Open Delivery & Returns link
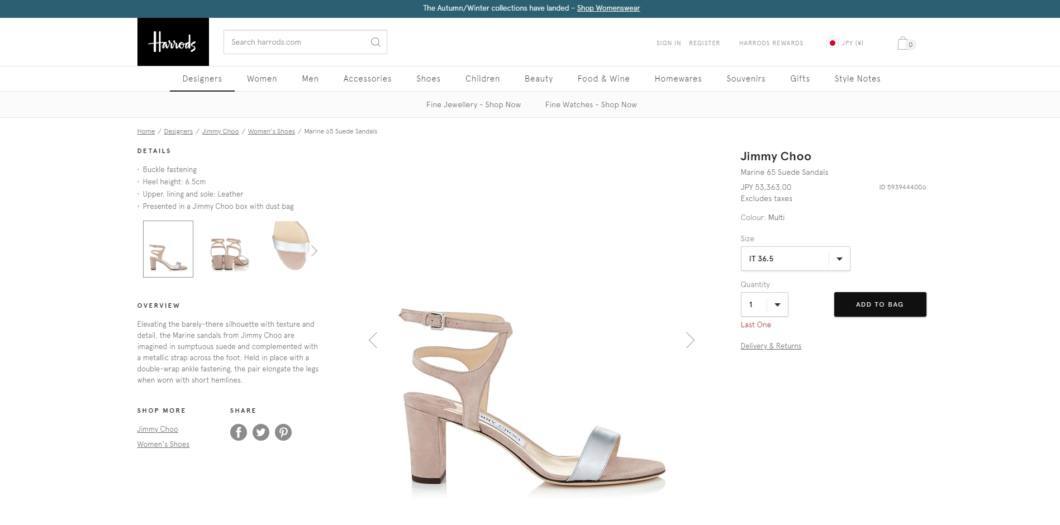 click(x=771, y=346)
